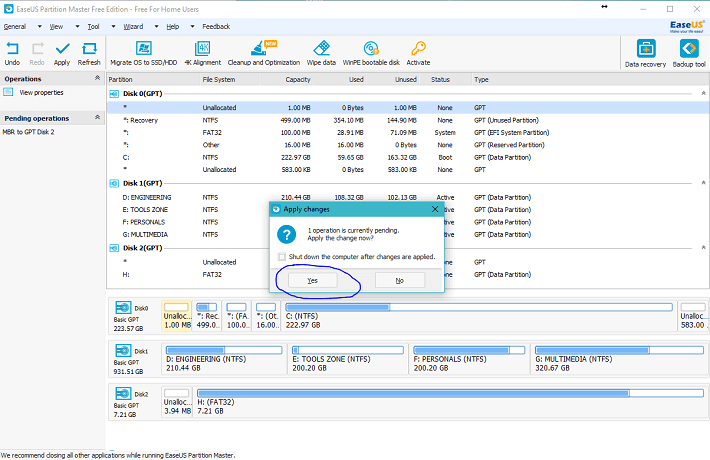
Task: Select pending operation MBR to GPT Disk 2
Action: 28,132
